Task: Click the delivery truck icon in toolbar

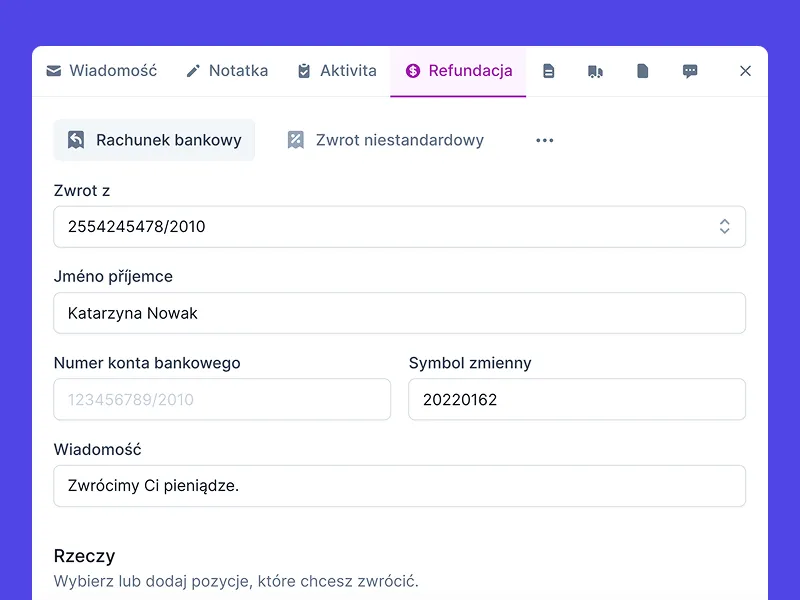Action: tap(596, 70)
